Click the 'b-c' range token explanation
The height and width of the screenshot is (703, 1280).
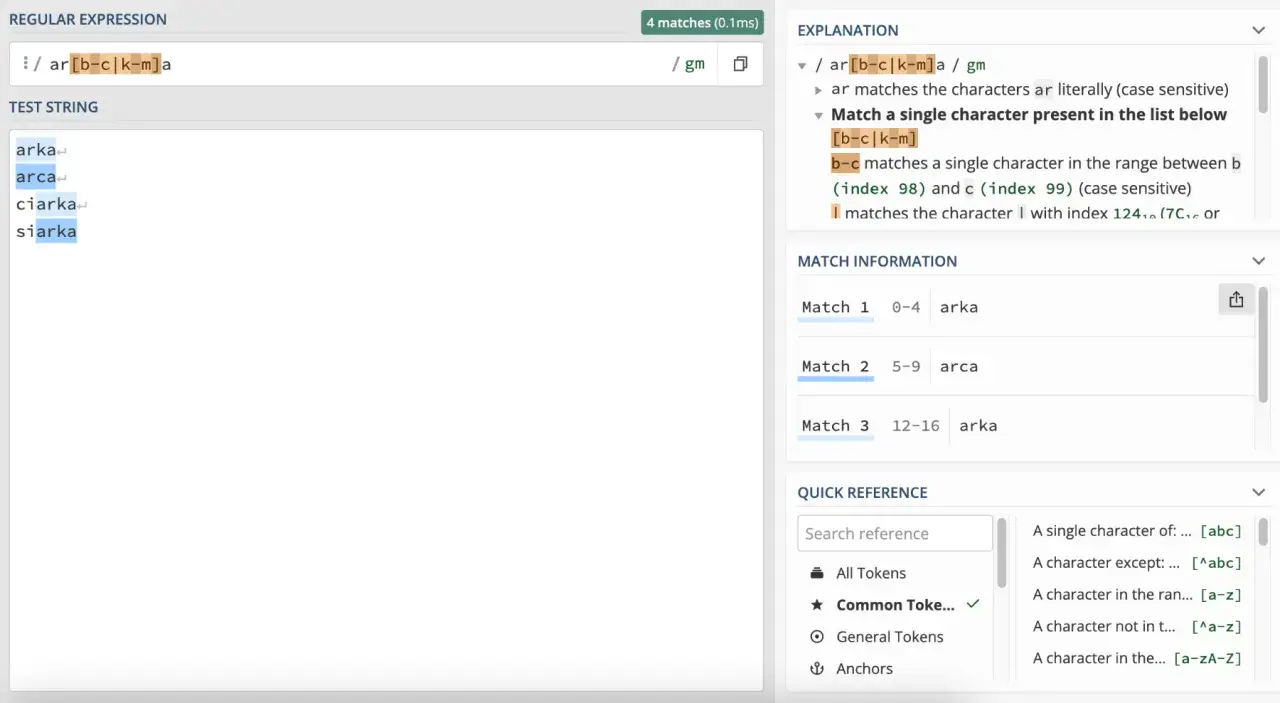click(845, 163)
